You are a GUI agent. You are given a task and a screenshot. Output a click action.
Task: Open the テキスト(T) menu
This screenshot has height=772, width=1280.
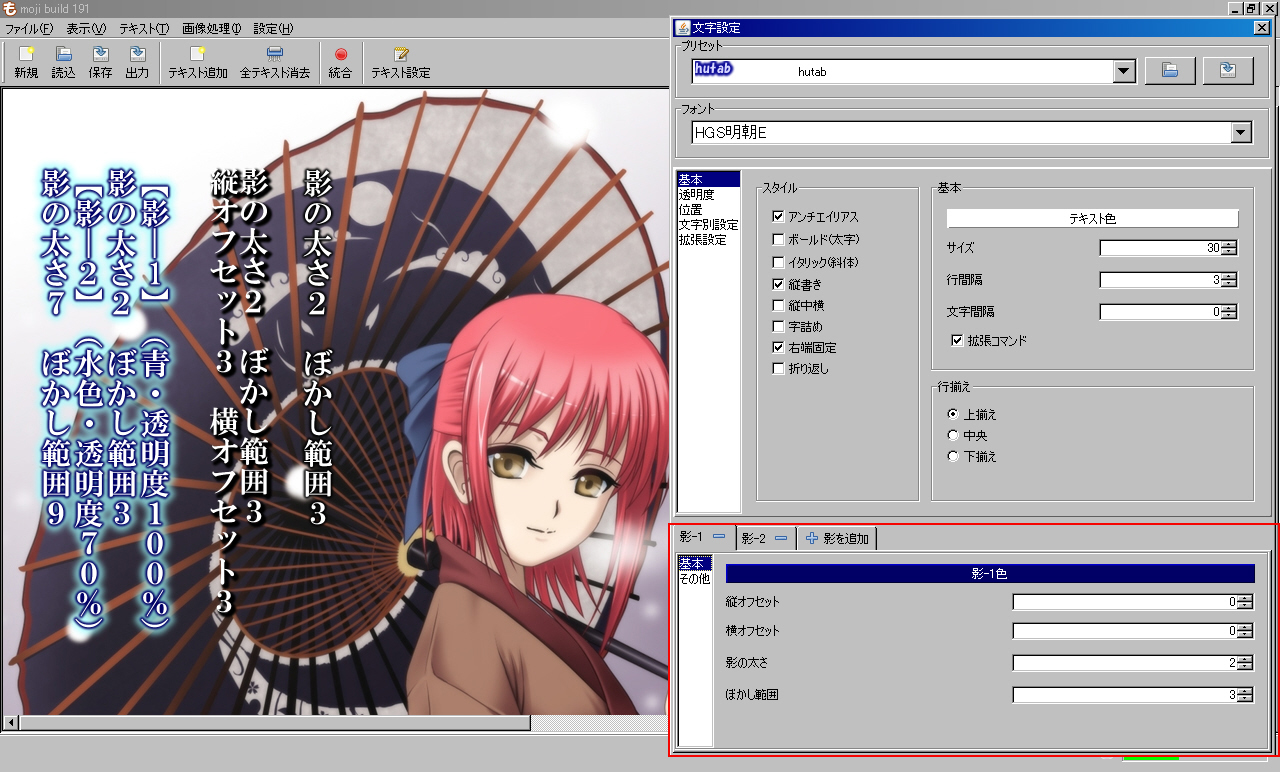[x=144, y=29]
